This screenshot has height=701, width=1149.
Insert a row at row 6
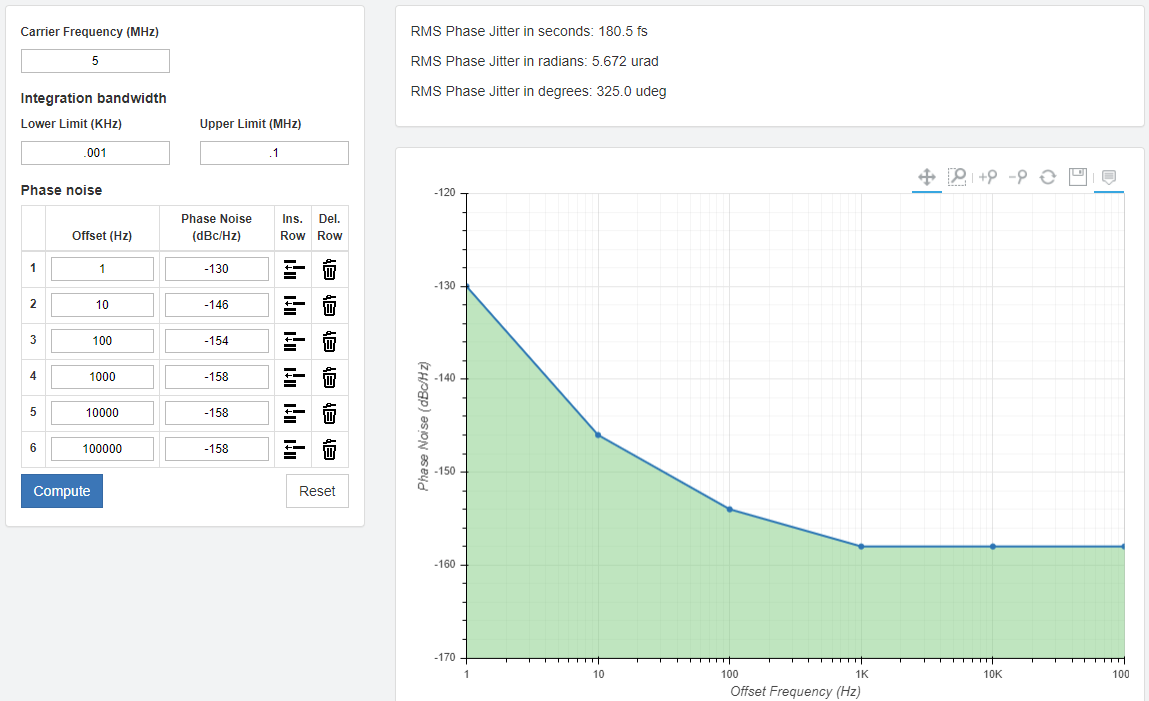point(293,449)
